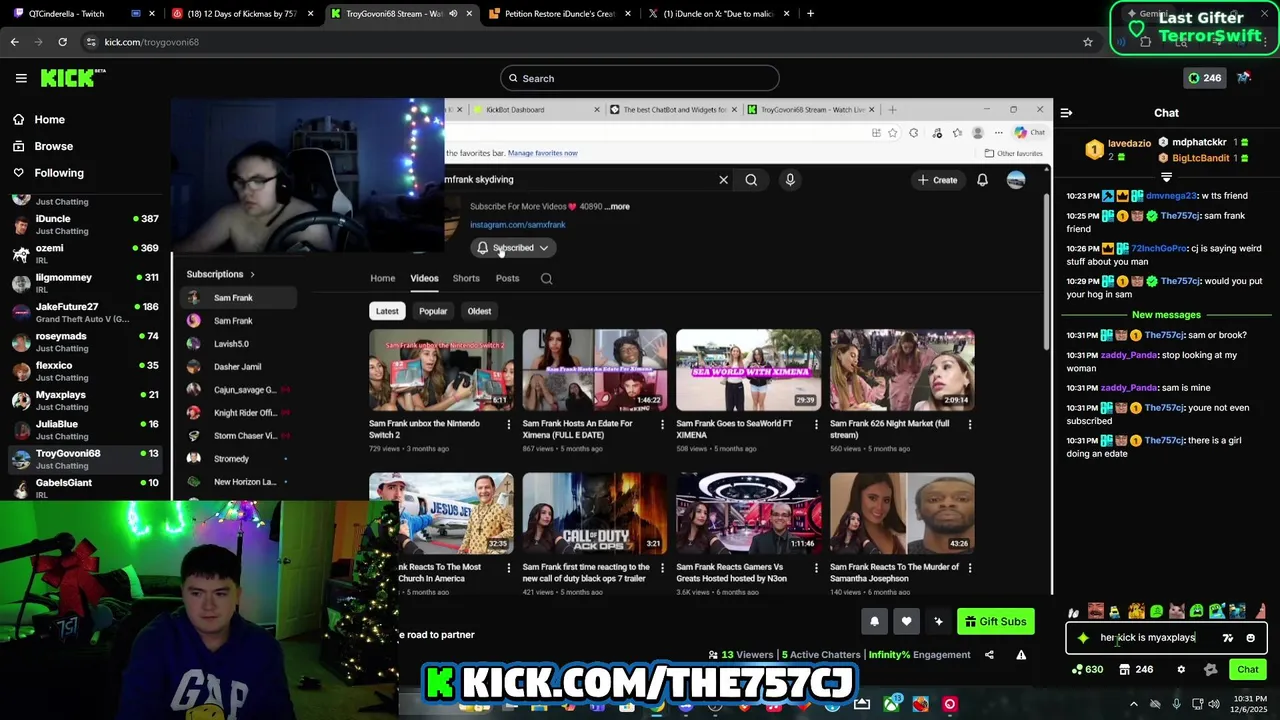This screenshot has width=1280, height=720.
Task: Go back in the browser
Action: pyautogui.click(x=14, y=42)
